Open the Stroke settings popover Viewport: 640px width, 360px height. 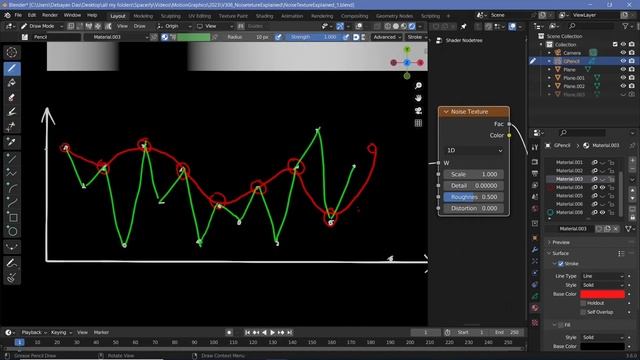tap(417, 37)
